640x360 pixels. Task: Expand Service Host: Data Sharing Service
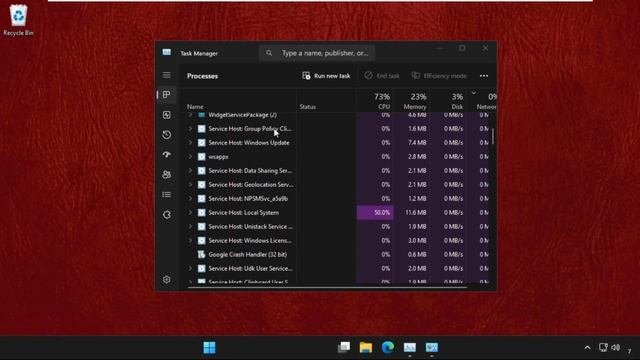(x=190, y=171)
